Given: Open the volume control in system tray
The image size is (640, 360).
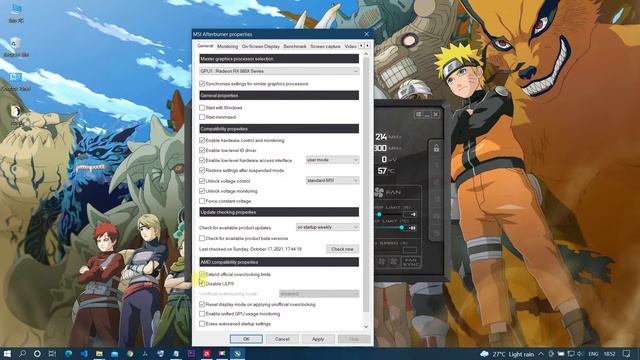Looking at the screenshot, I should (x=580, y=354).
